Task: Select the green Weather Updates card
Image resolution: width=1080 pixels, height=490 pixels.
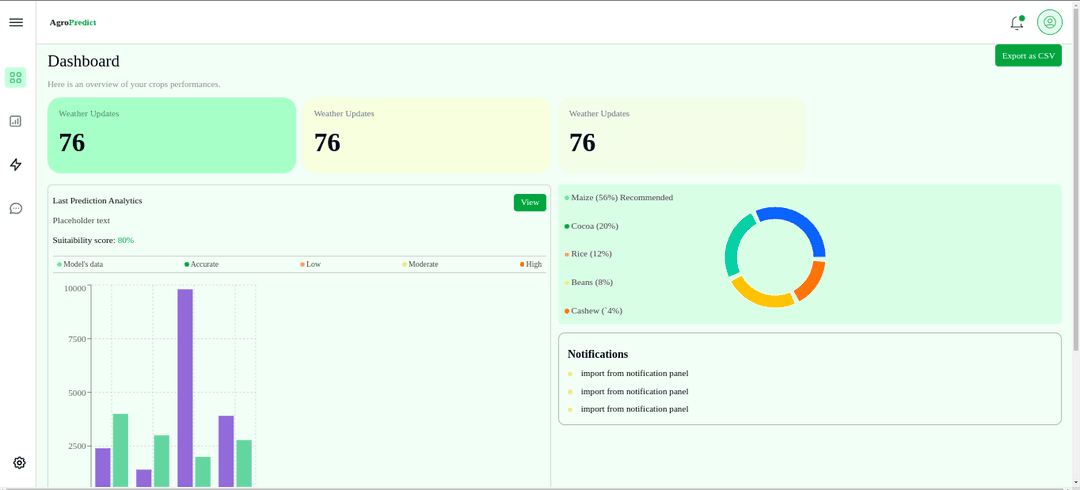Action: pos(172,135)
